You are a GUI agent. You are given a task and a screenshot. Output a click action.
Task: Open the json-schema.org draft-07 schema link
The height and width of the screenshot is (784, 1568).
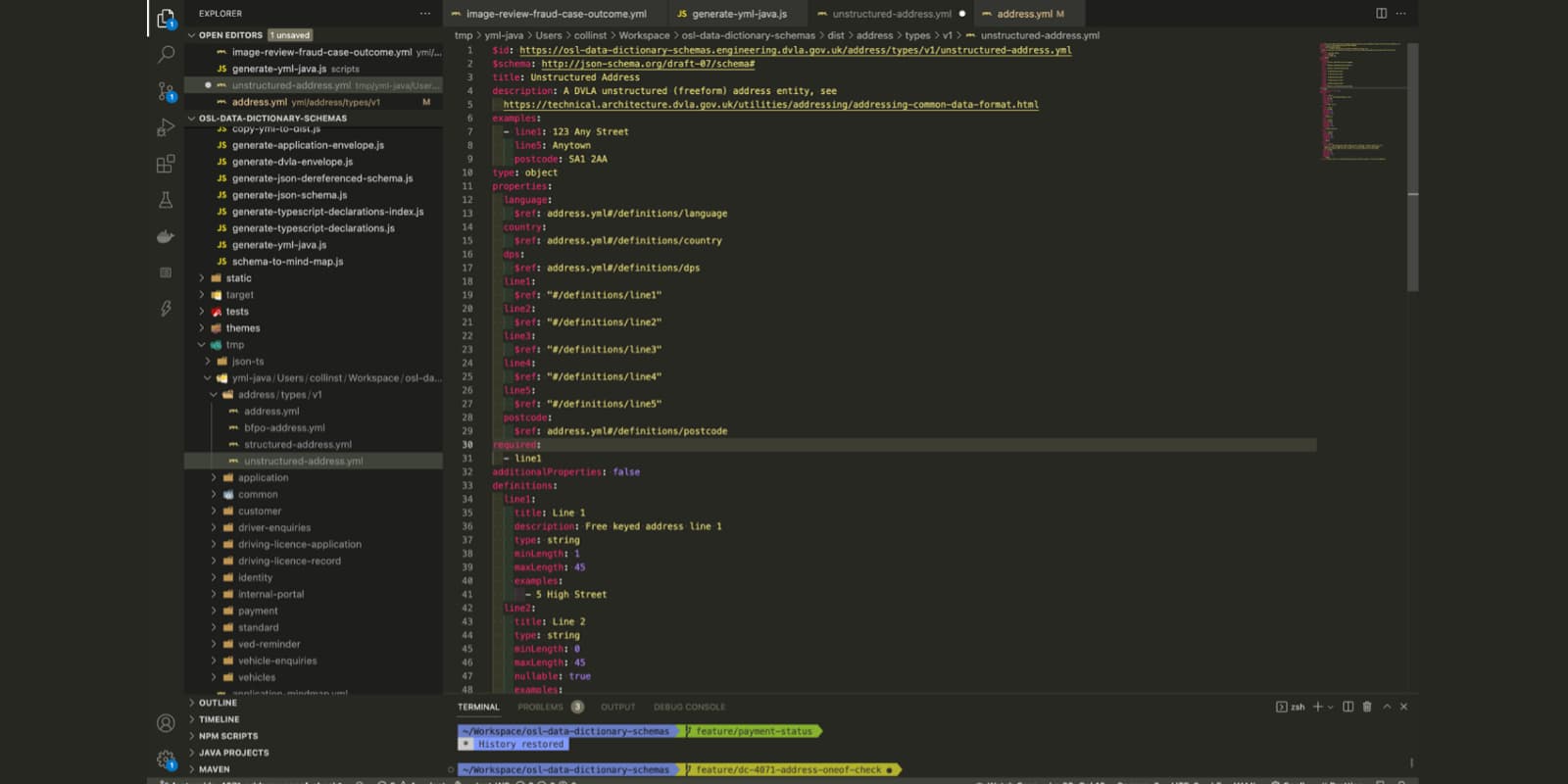pos(648,64)
